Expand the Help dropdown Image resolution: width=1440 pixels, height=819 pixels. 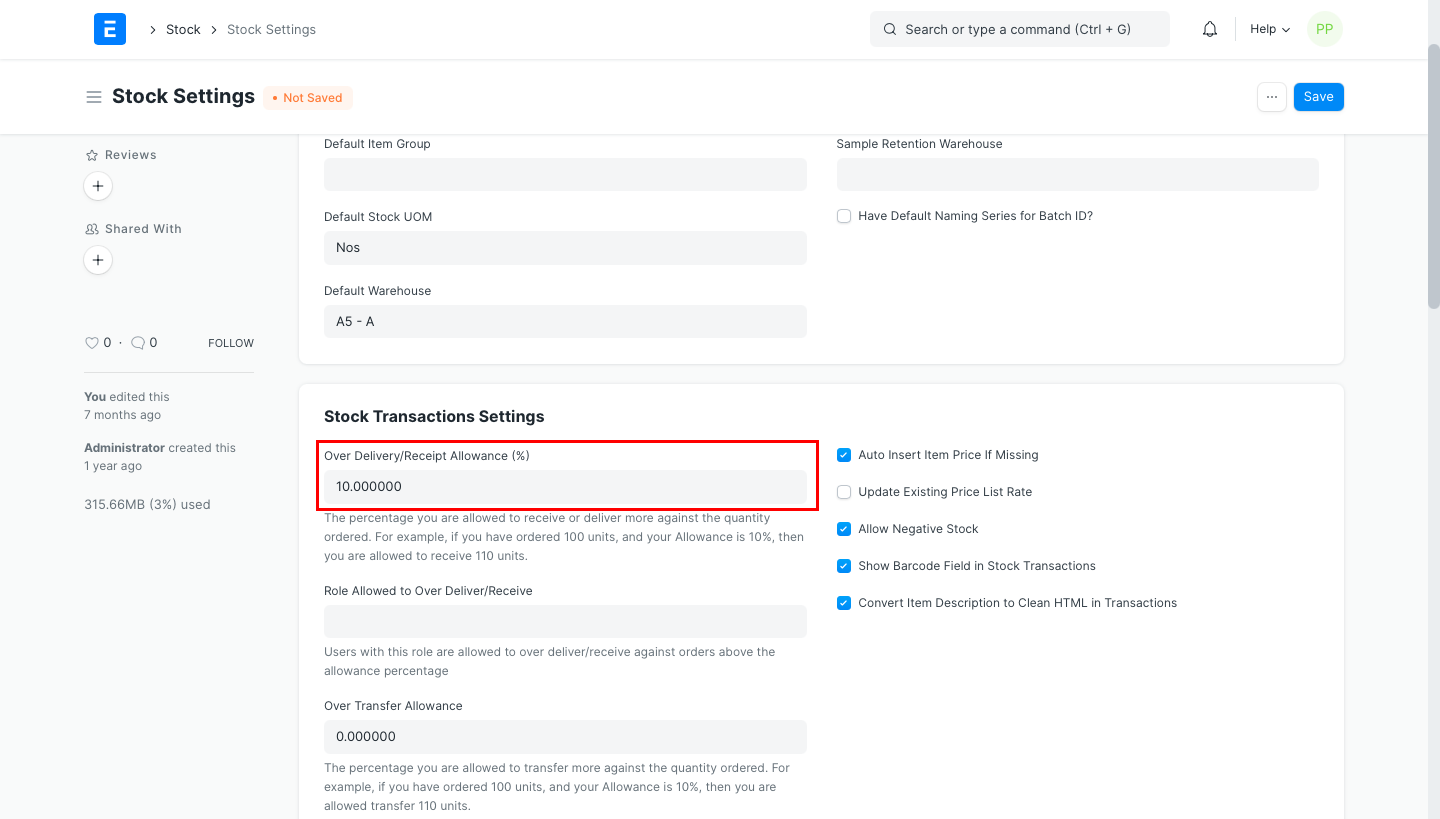pos(1269,29)
